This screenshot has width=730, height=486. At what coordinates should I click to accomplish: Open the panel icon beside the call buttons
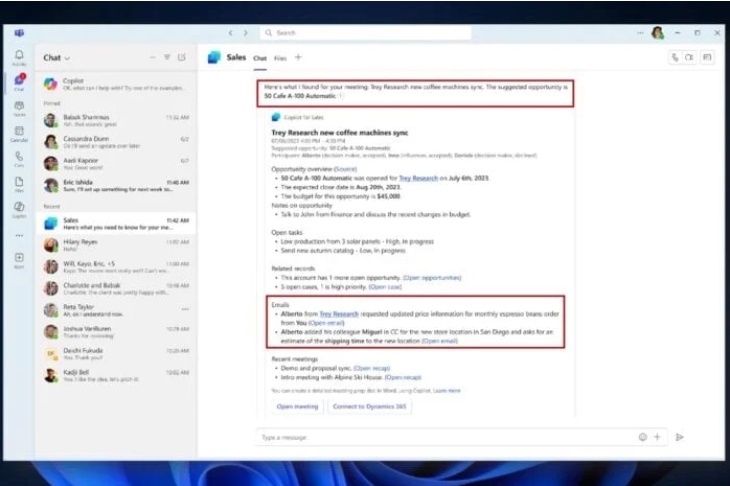707,57
